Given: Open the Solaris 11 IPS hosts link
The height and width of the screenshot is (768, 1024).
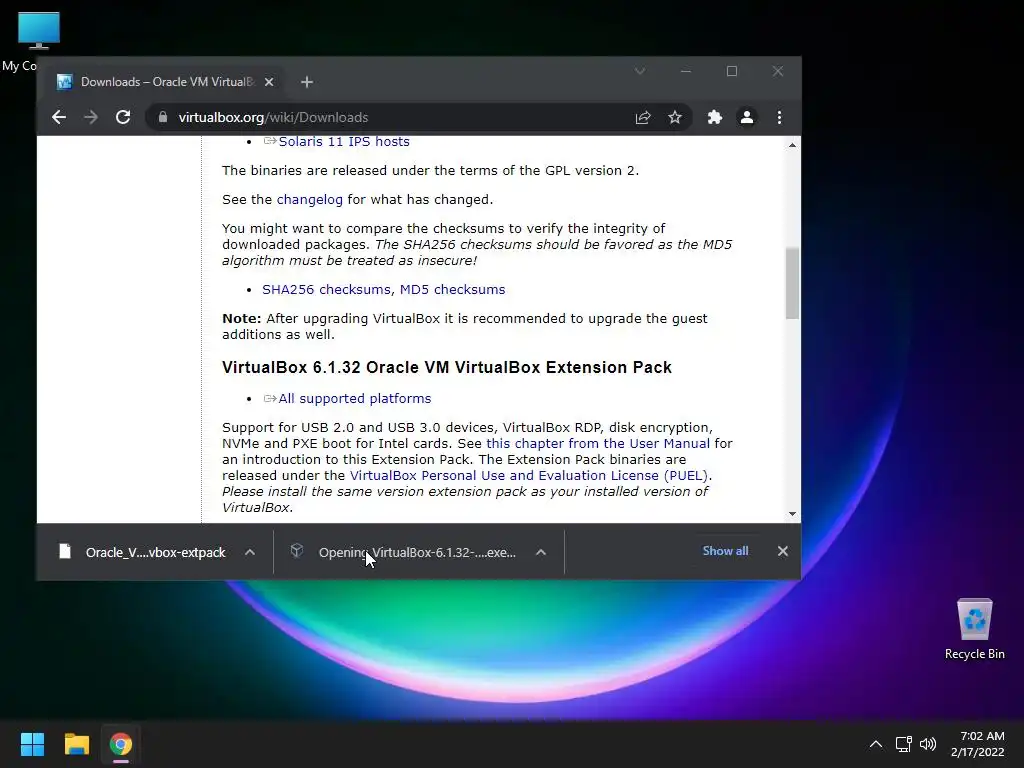Looking at the screenshot, I should pyautogui.click(x=344, y=142).
